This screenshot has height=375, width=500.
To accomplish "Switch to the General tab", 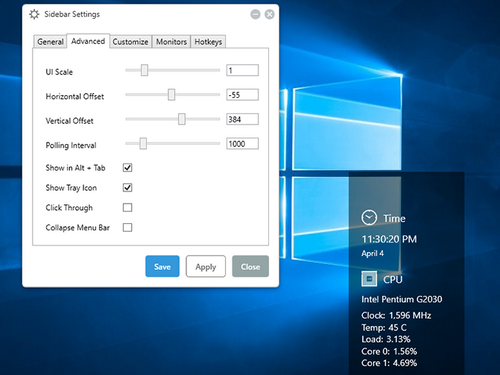I will coord(50,42).
